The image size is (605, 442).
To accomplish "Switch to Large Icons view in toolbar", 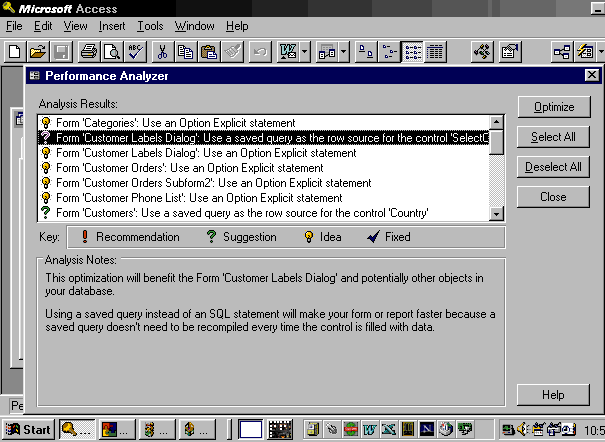I will (x=366, y=51).
